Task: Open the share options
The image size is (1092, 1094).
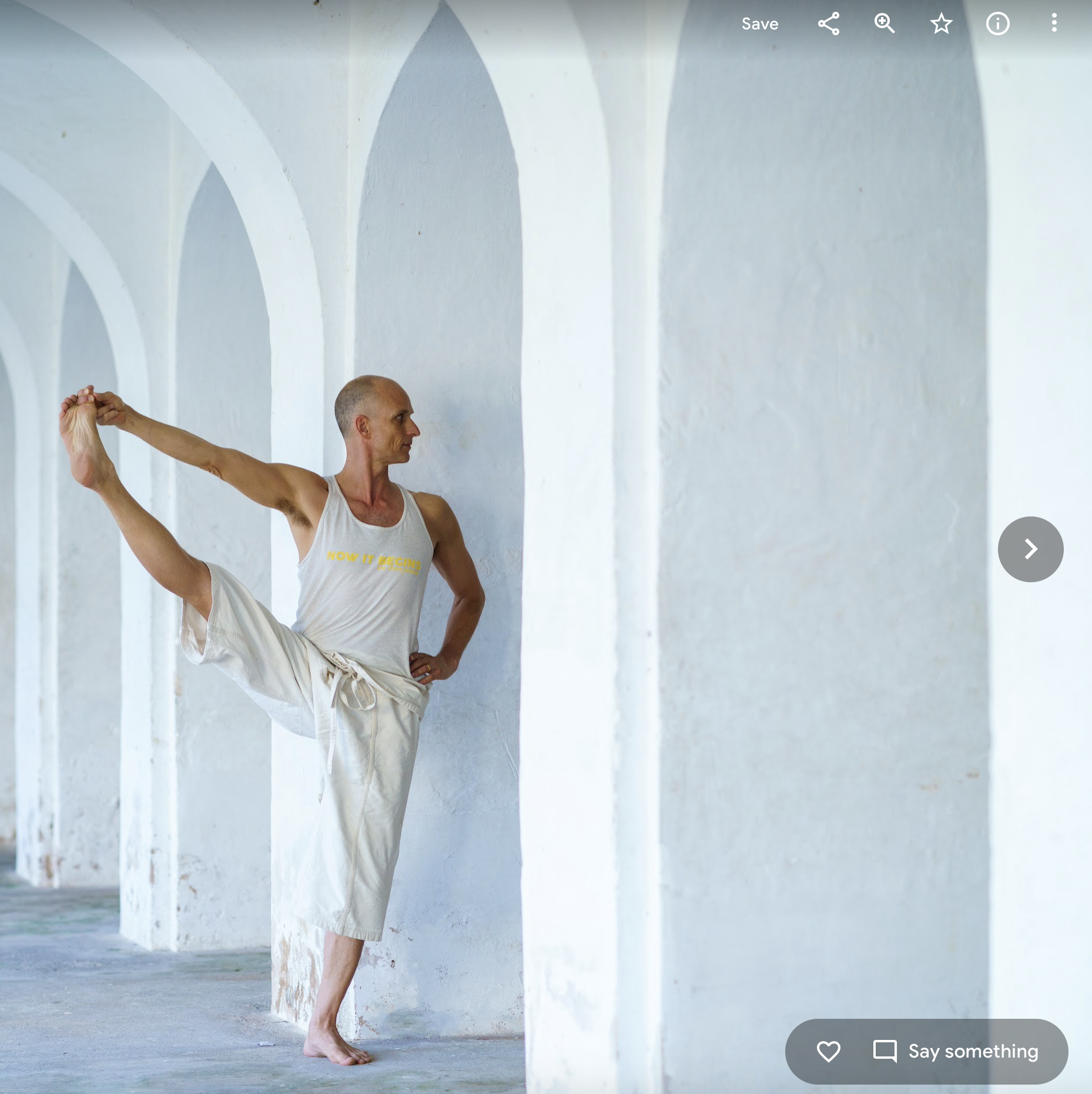Action: point(828,24)
